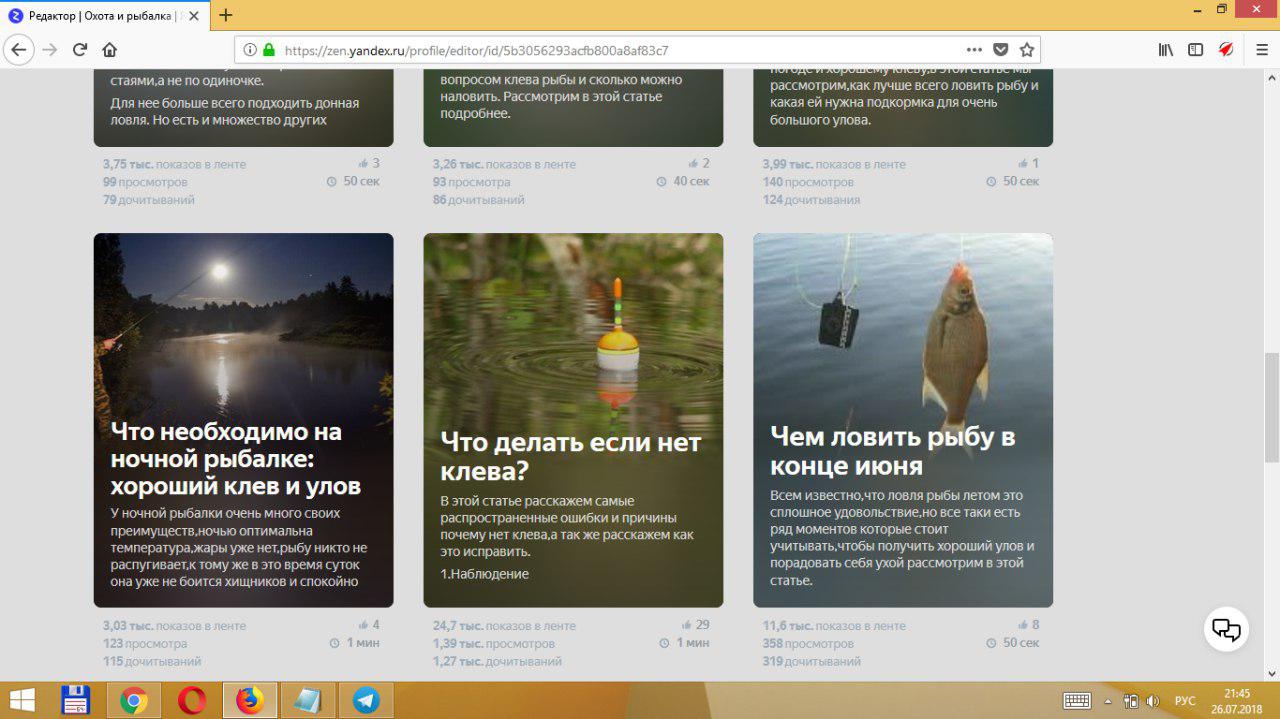Click the stat 319 дочитываний
This screenshot has width=1280, height=719.
tap(811, 662)
